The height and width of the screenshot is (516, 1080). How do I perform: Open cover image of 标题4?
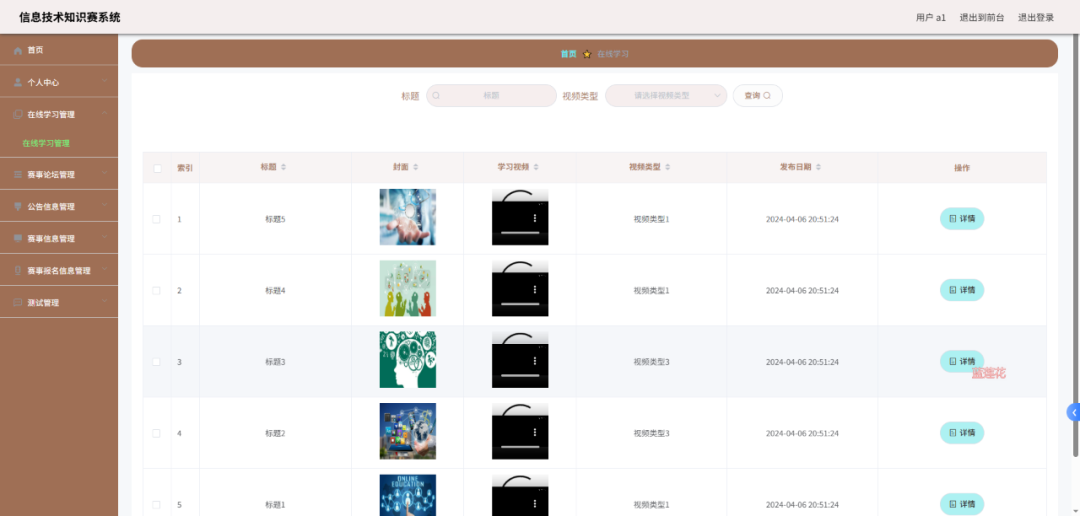pyautogui.click(x=408, y=288)
